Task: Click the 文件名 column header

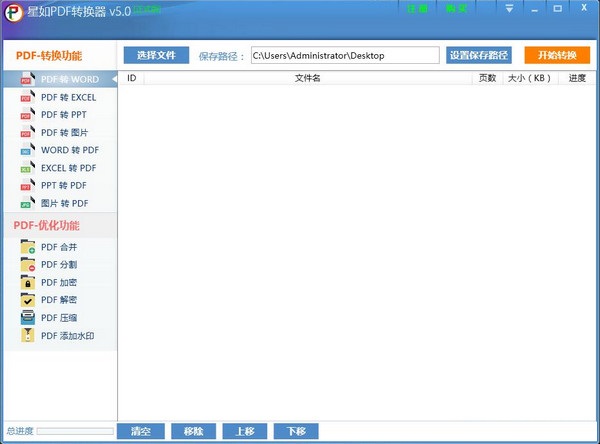Action: point(308,78)
